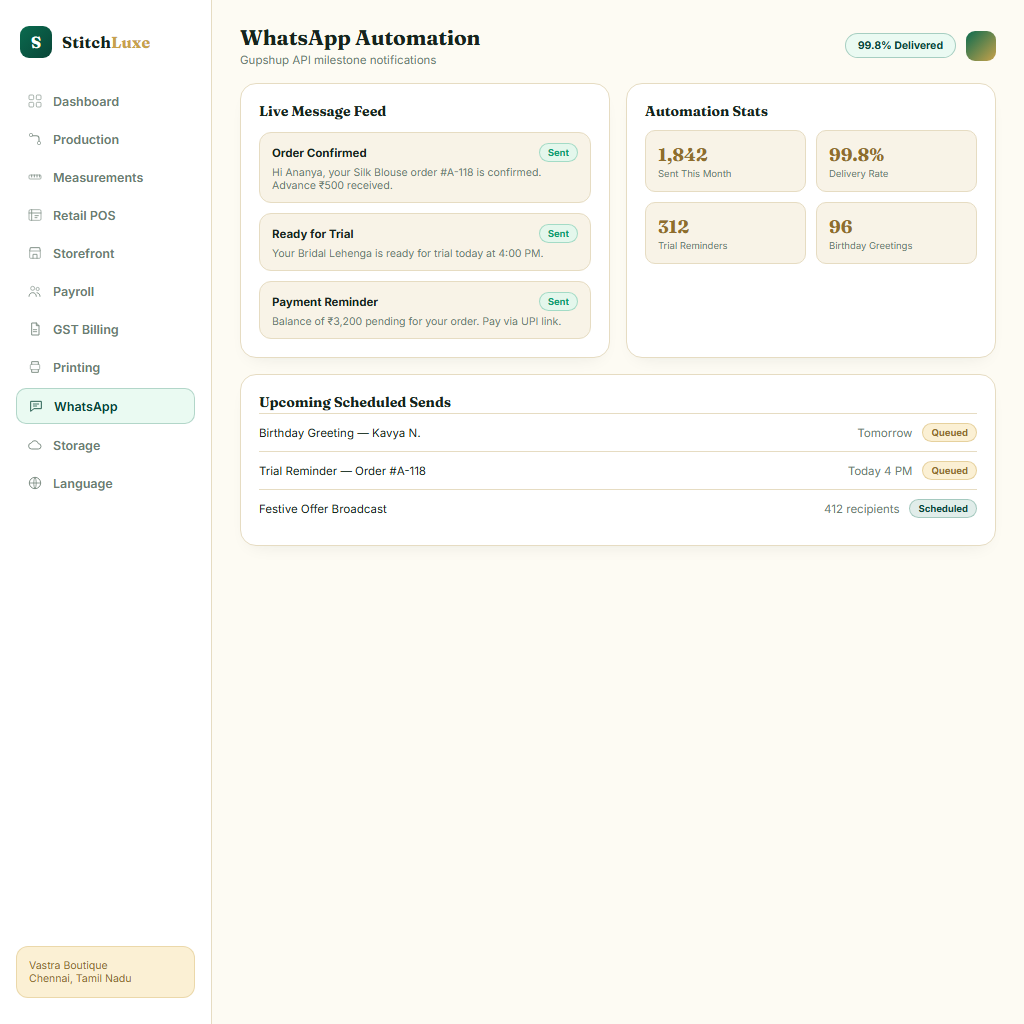This screenshot has height=1024, width=1024.
Task: Click the Measurements ruler icon
Action: coord(35,177)
